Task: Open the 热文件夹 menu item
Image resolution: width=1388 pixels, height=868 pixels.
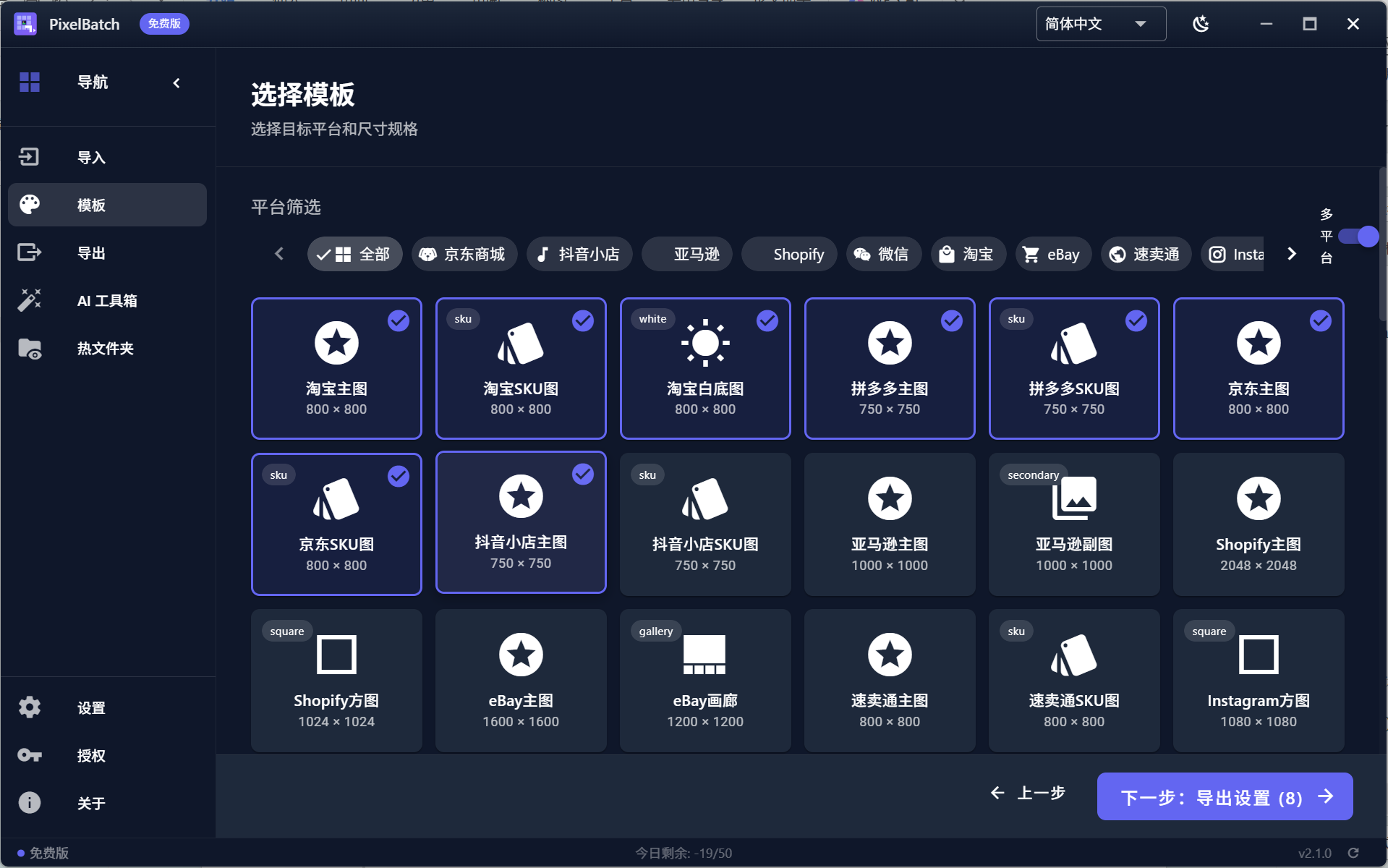Action: (107, 348)
